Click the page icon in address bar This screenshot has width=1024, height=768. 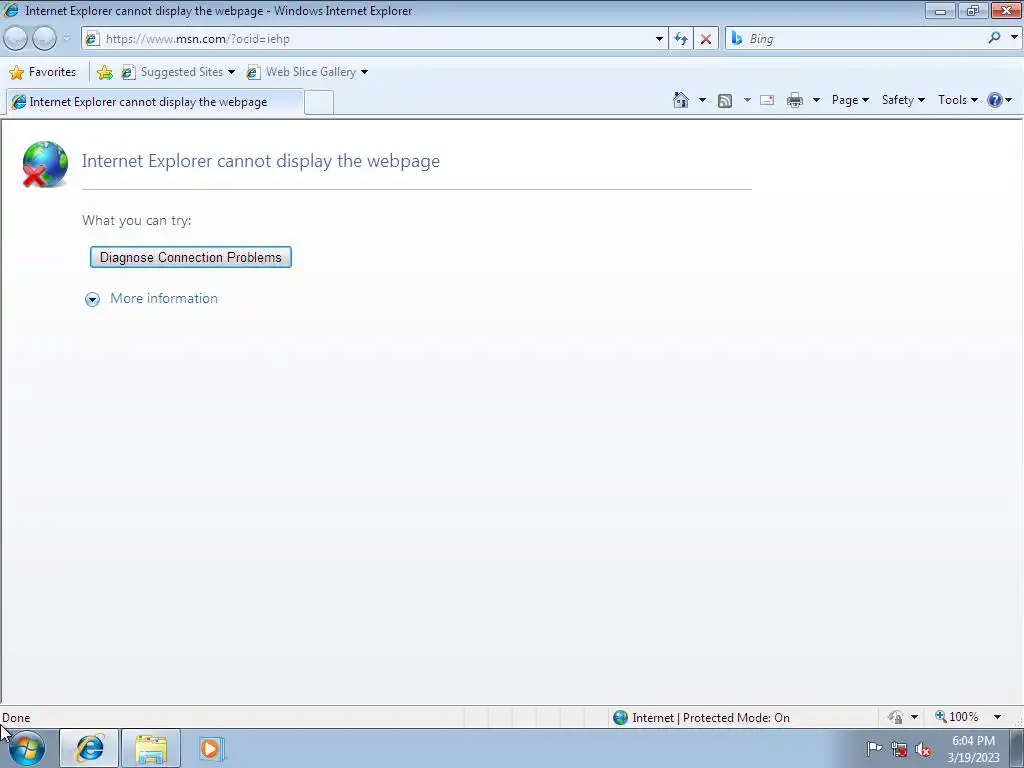pos(92,39)
